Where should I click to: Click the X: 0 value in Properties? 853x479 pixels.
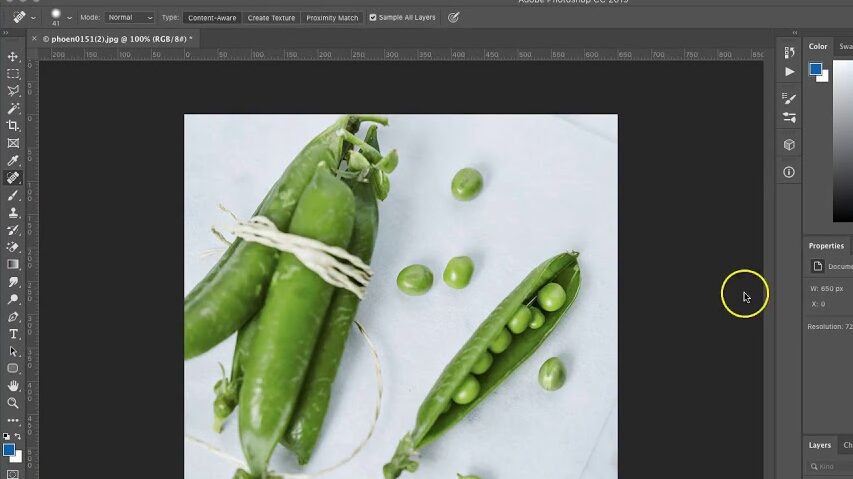818,304
